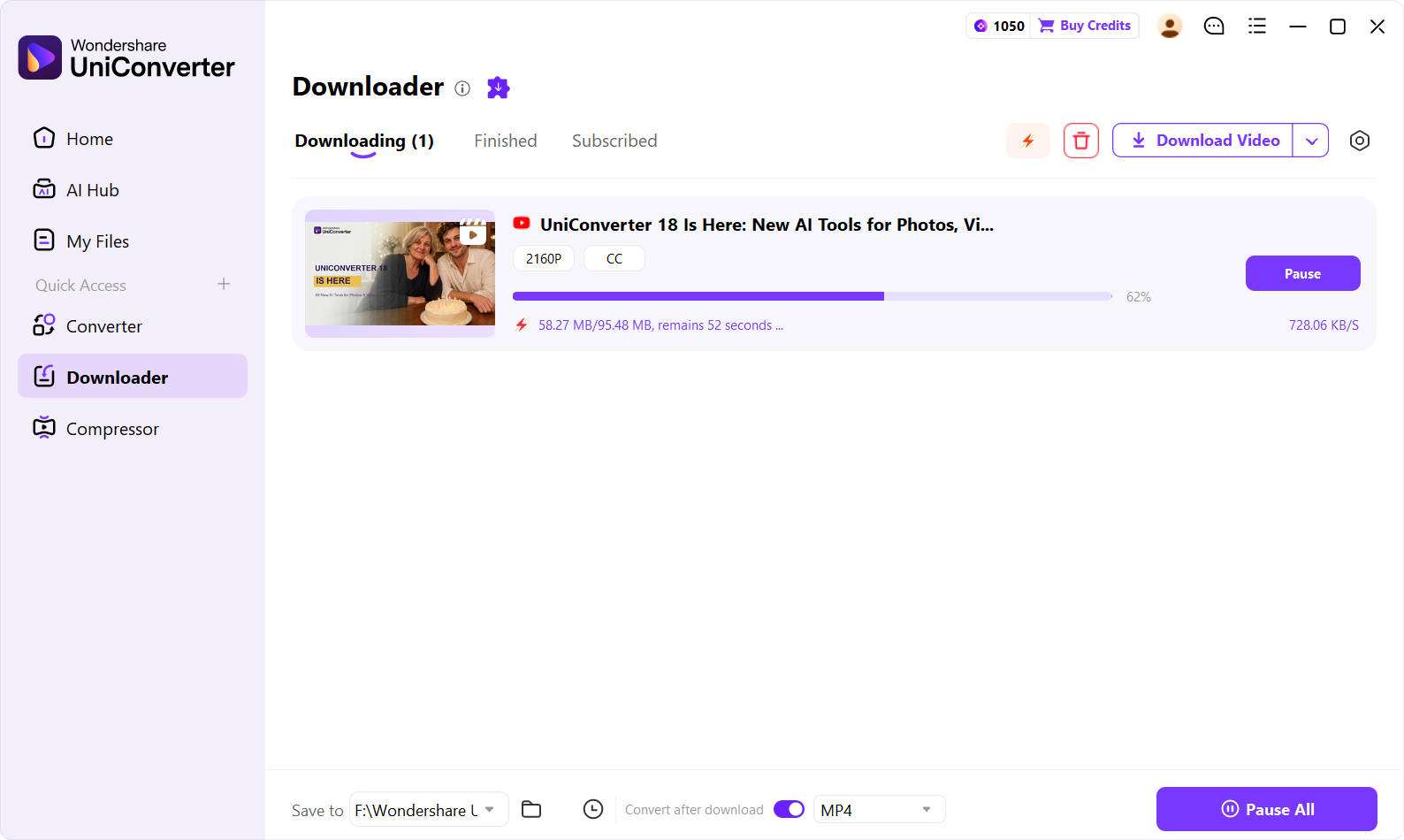Screen dimensions: 1404x840
Task: Open the MP4 output format dropdown
Action: (x=879, y=809)
